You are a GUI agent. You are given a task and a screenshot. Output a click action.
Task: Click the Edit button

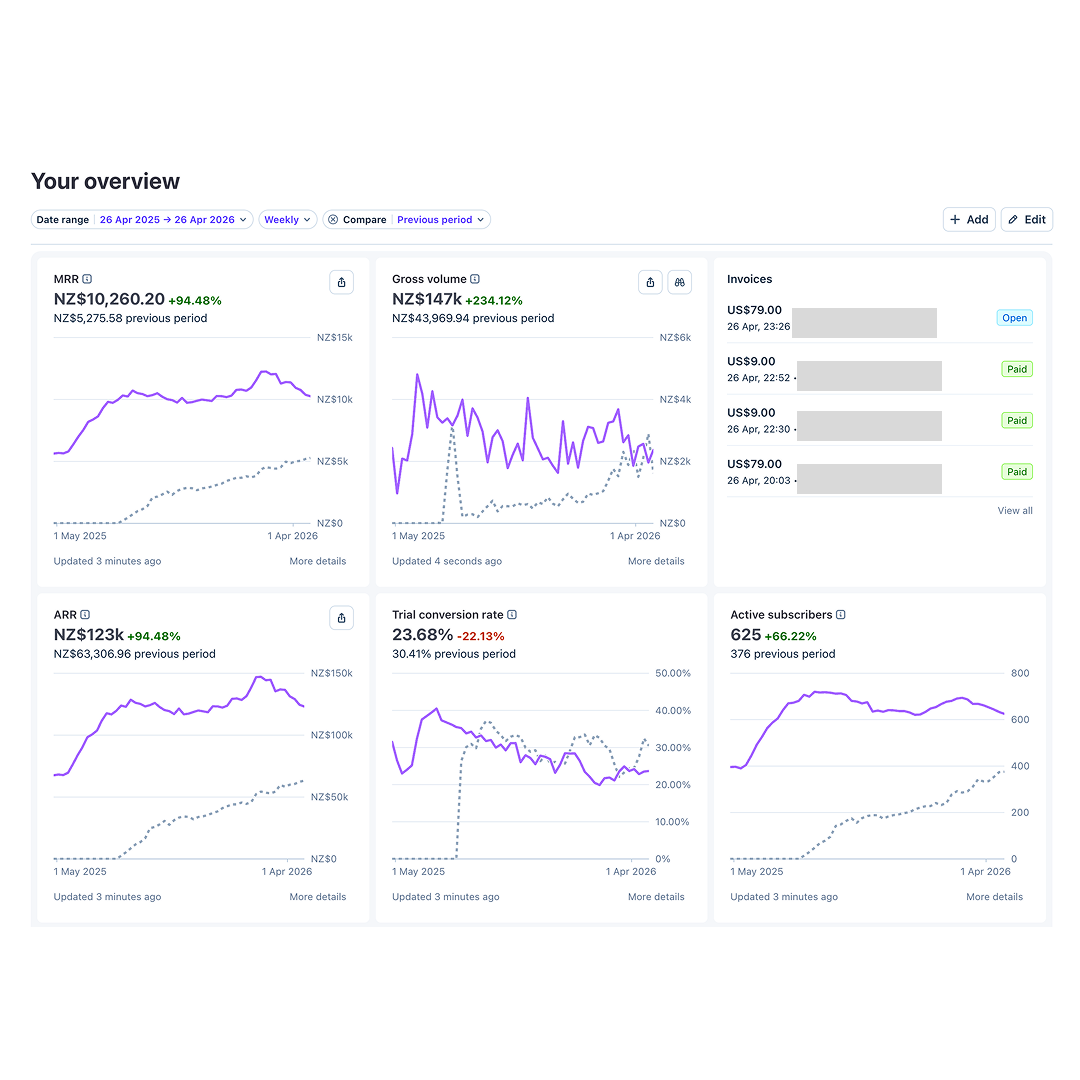pyautogui.click(x=1027, y=220)
